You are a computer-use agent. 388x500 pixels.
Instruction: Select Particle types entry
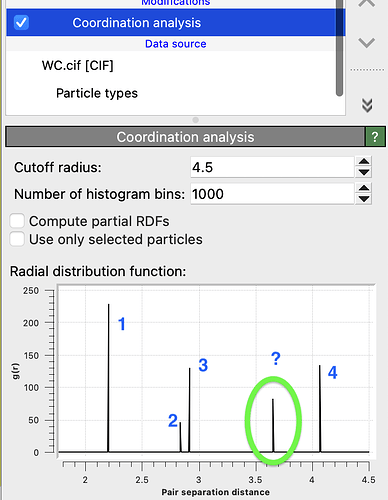[x=97, y=93]
